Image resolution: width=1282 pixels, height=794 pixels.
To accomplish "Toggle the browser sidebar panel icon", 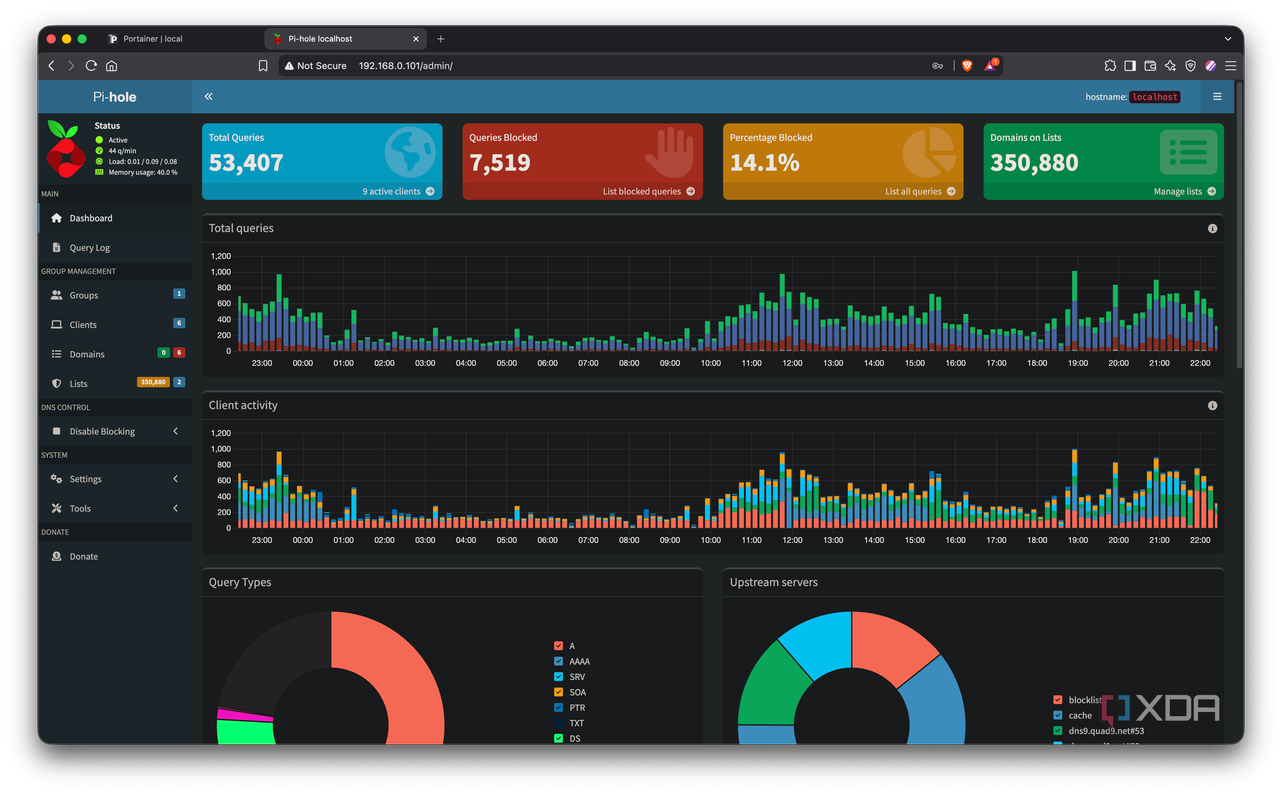I will 1130,66.
